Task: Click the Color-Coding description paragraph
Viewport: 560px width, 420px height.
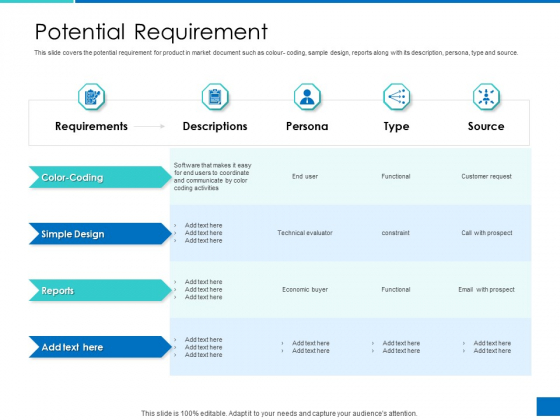Action: (213, 176)
